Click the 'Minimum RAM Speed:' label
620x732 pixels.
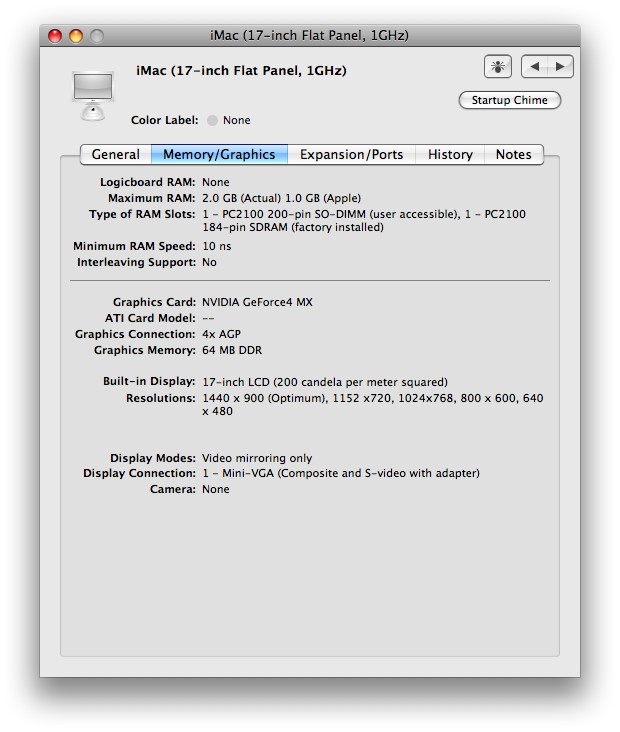click(134, 246)
